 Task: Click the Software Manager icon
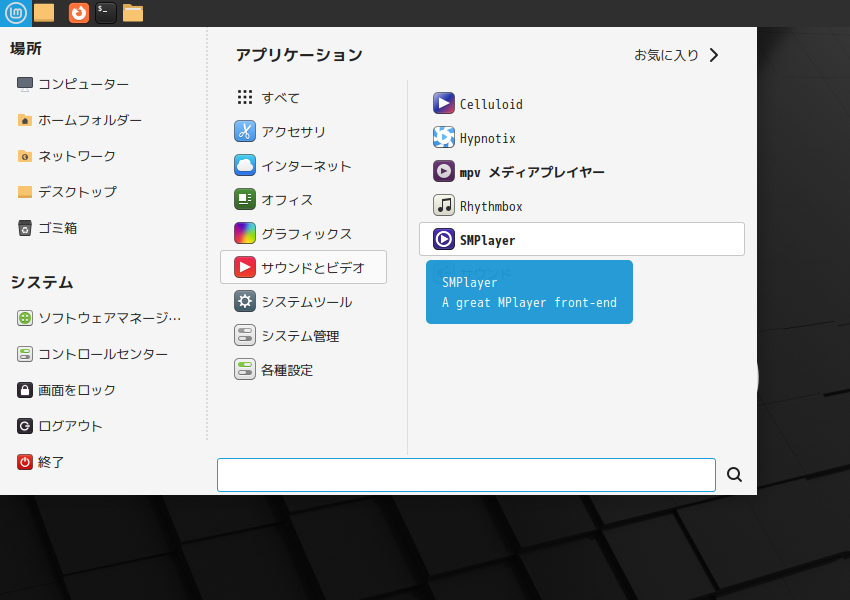point(24,318)
